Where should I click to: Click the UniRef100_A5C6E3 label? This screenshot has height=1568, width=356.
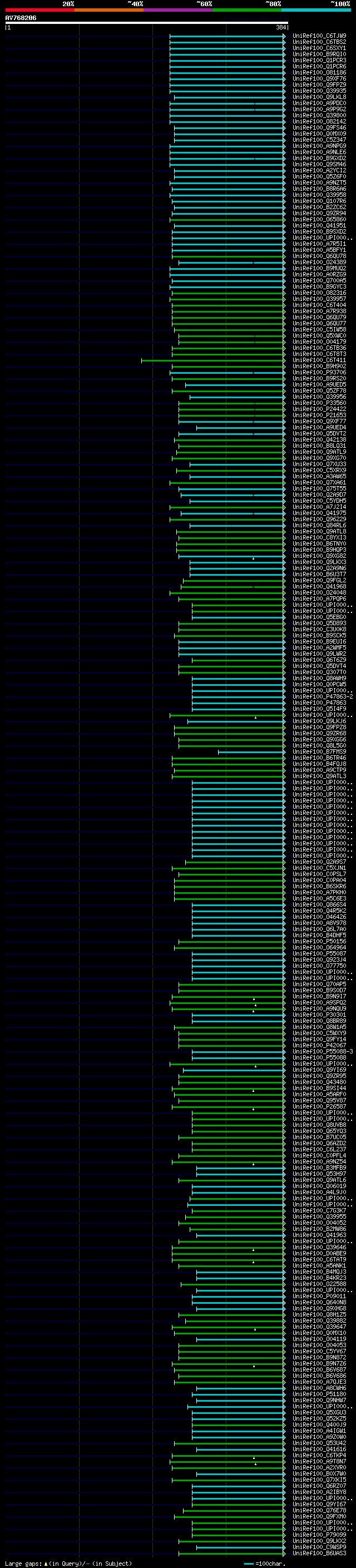coord(319,898)
